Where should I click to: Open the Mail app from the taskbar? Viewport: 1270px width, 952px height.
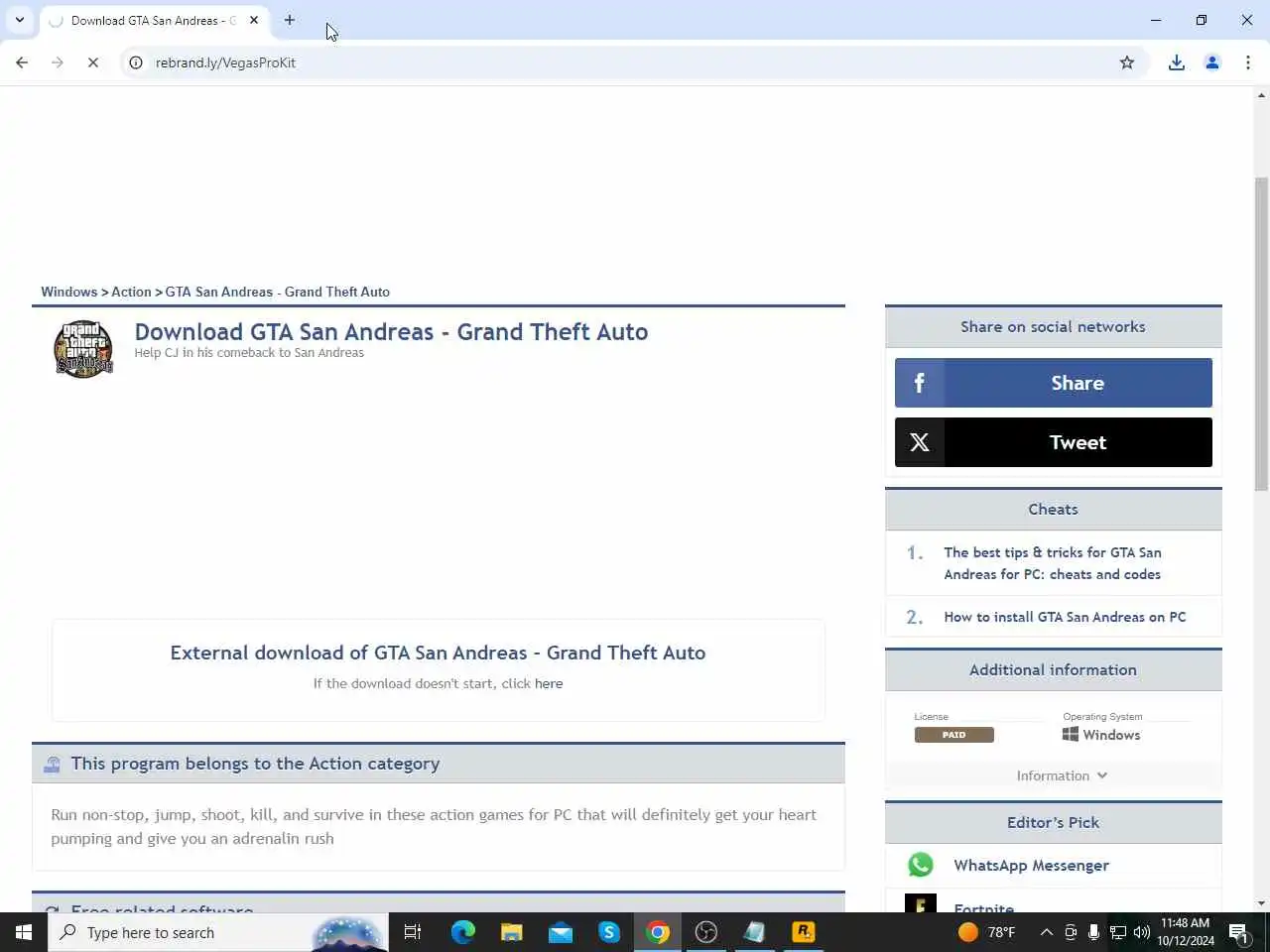pos(561,932)
